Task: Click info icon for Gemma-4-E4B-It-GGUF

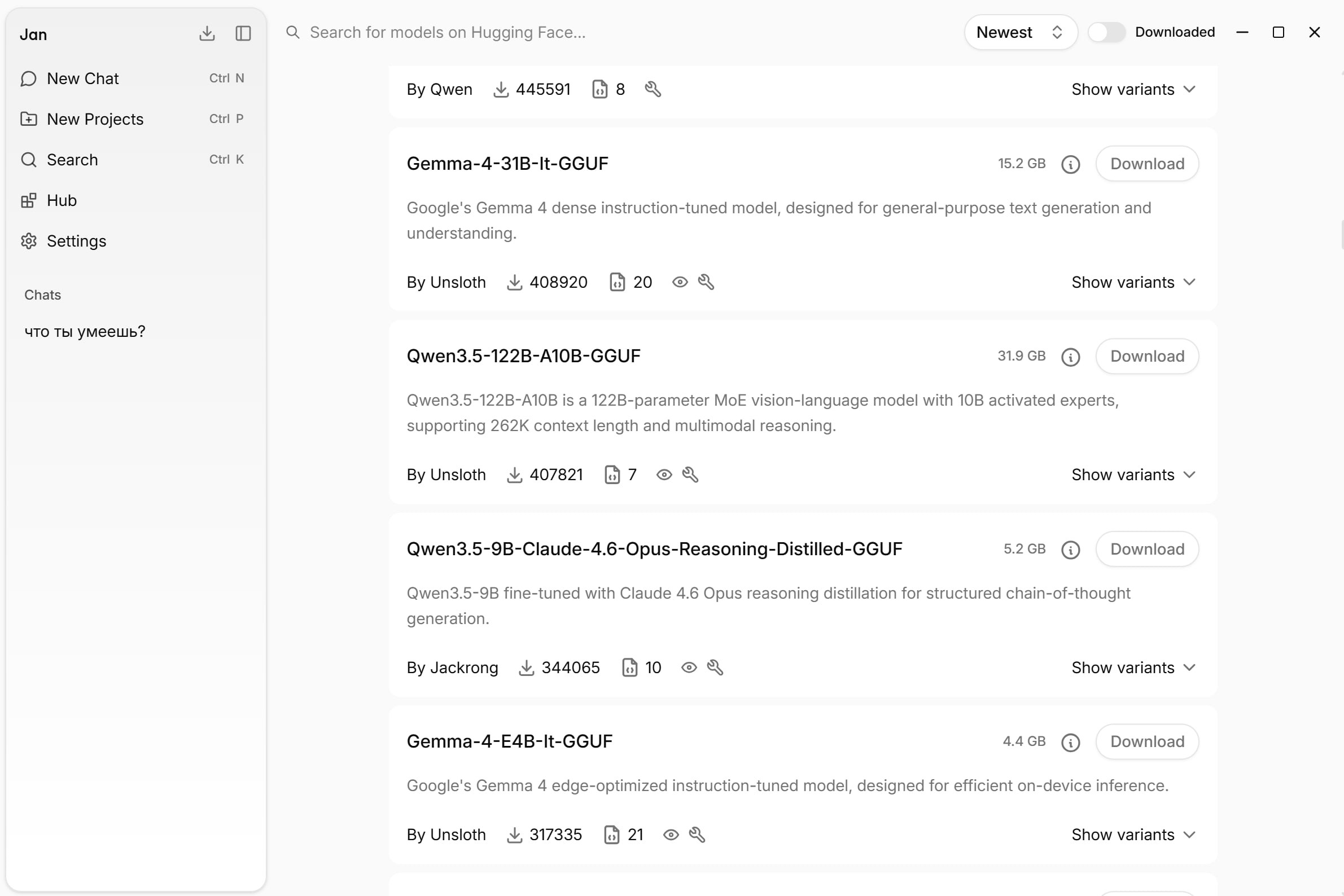Action: pos(1070,743)
